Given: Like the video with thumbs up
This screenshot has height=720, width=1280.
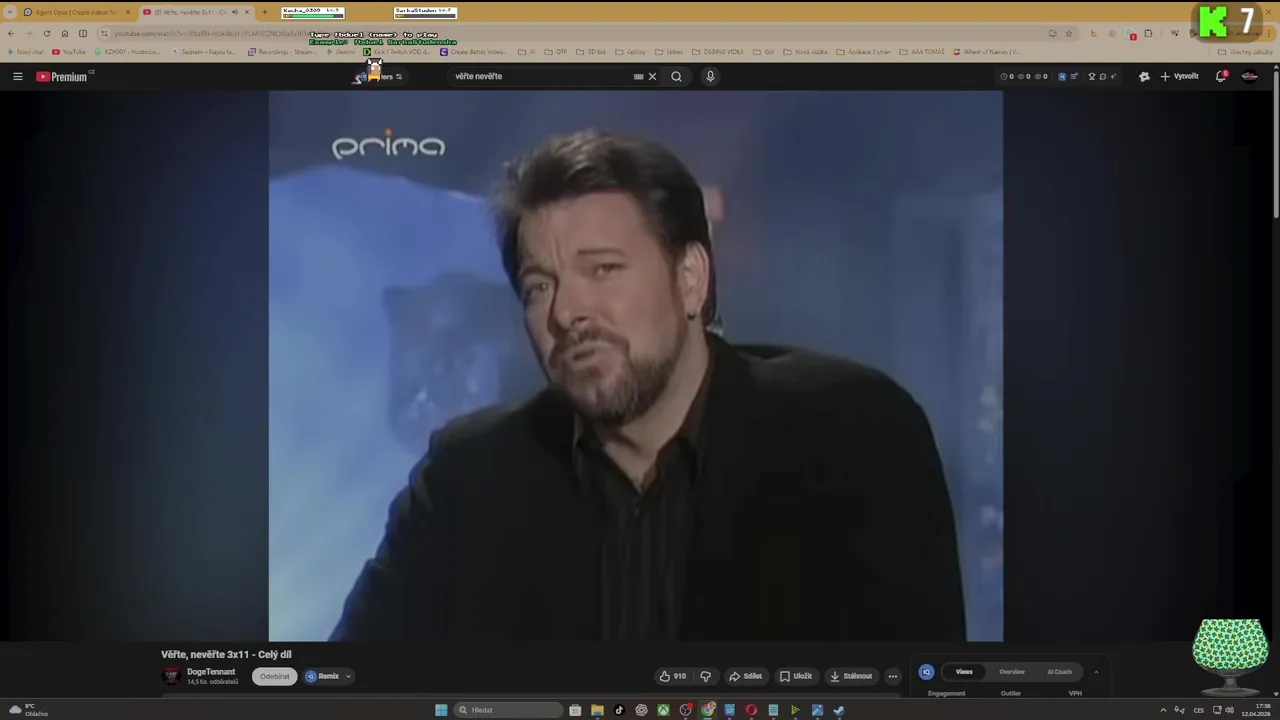Looking at the screenshot, I should pyautogui.click(x=673, y=676).
